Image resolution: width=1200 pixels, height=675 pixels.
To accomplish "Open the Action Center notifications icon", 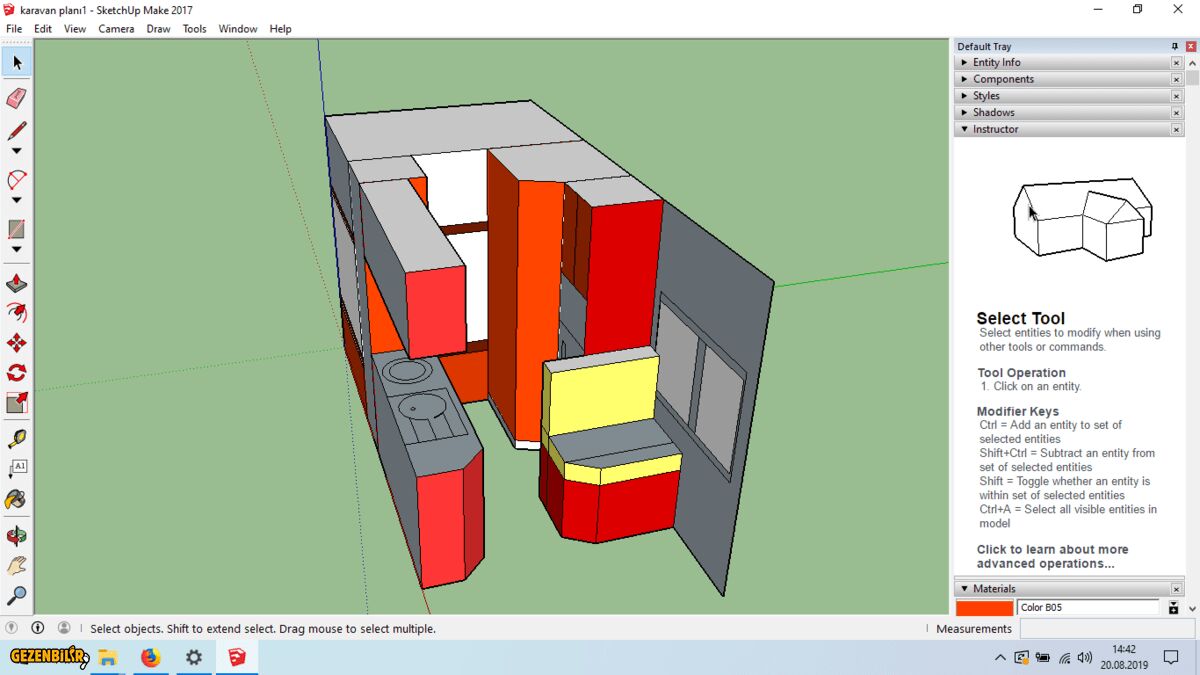I will tap(1171, 657).
